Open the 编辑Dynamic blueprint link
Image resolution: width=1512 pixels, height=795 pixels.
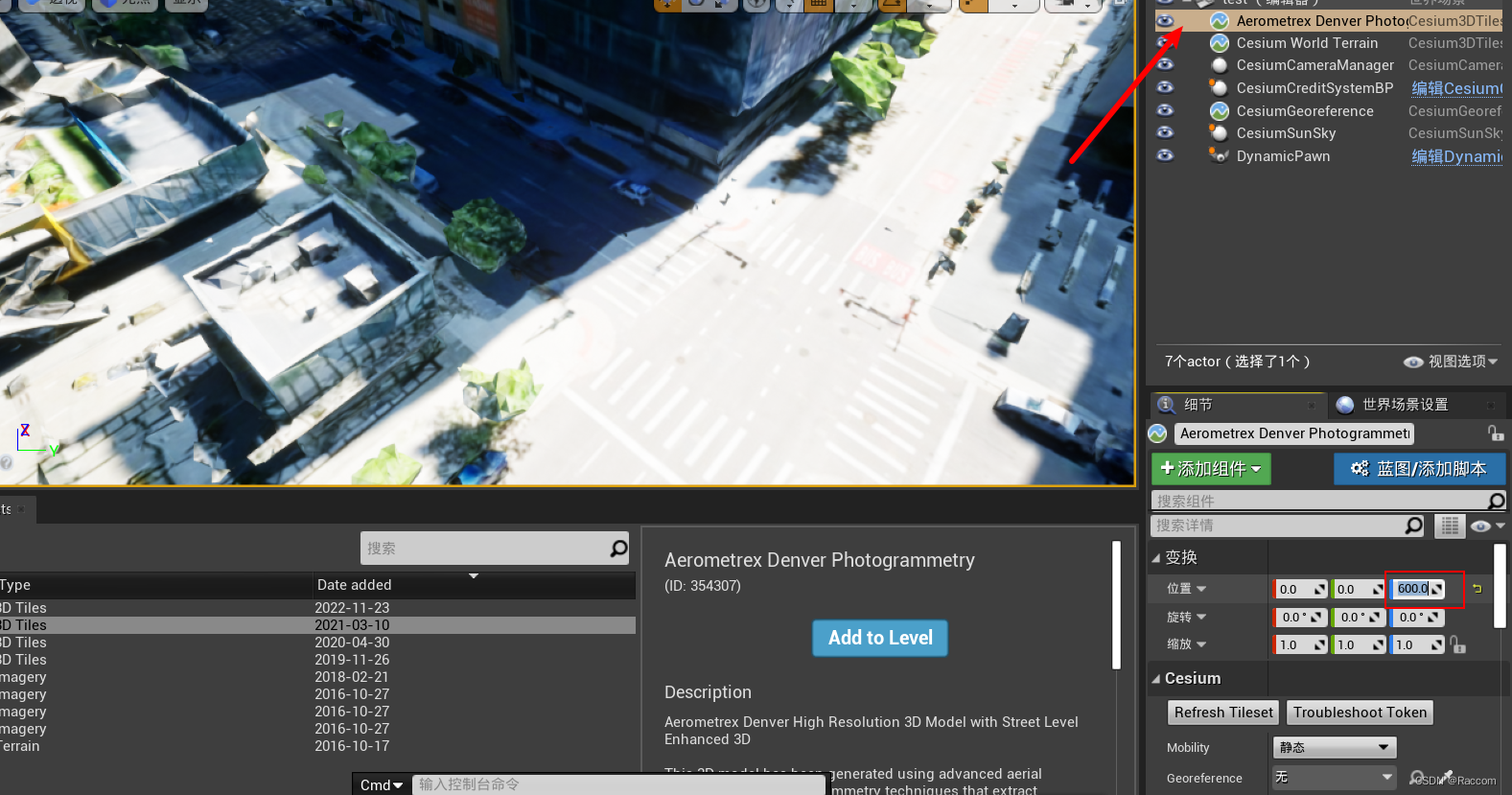[1456, 156]
